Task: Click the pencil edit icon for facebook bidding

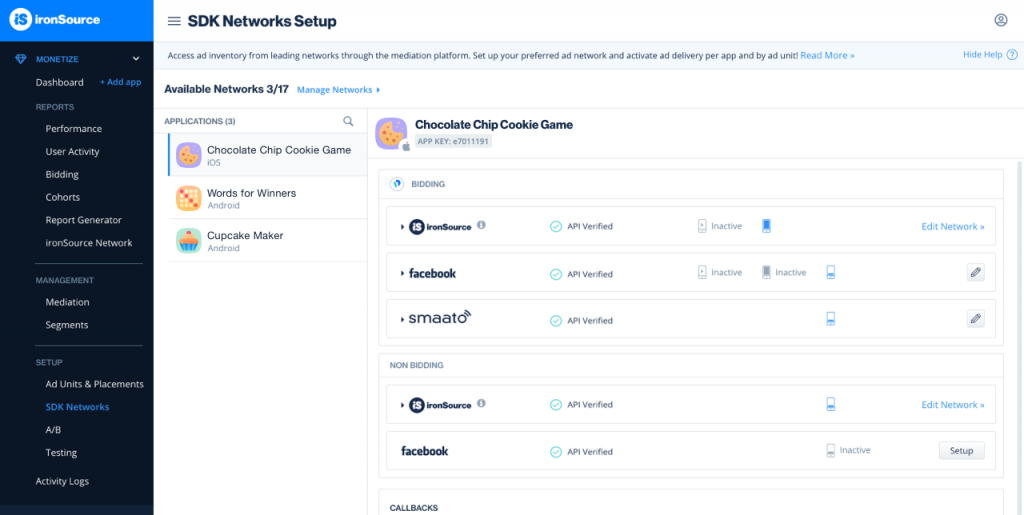Action: pos(975,272)
